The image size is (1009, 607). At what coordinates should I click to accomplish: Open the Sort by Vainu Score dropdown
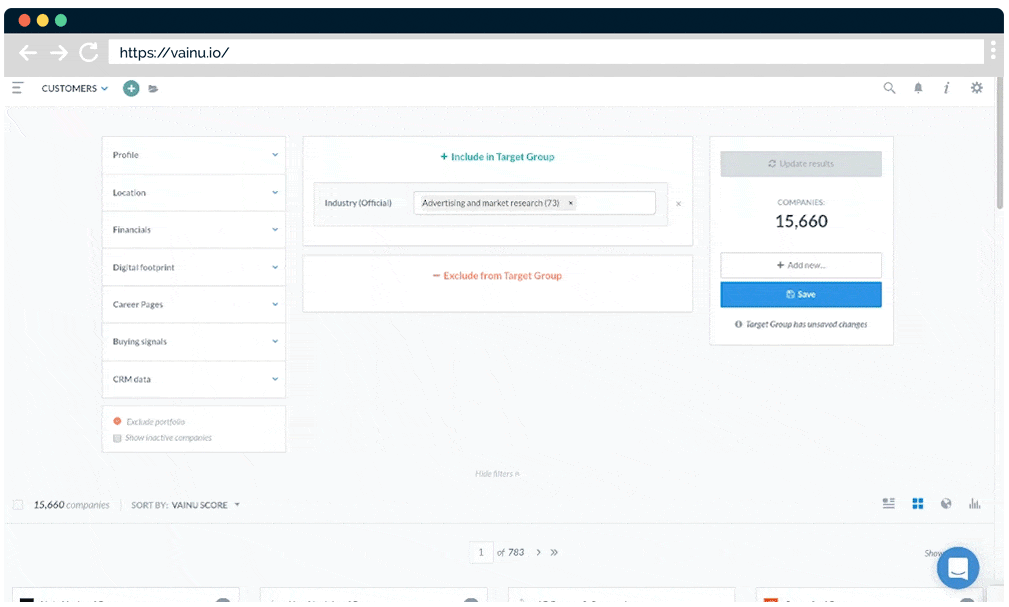pyautogui.click(x=186, y=505)
